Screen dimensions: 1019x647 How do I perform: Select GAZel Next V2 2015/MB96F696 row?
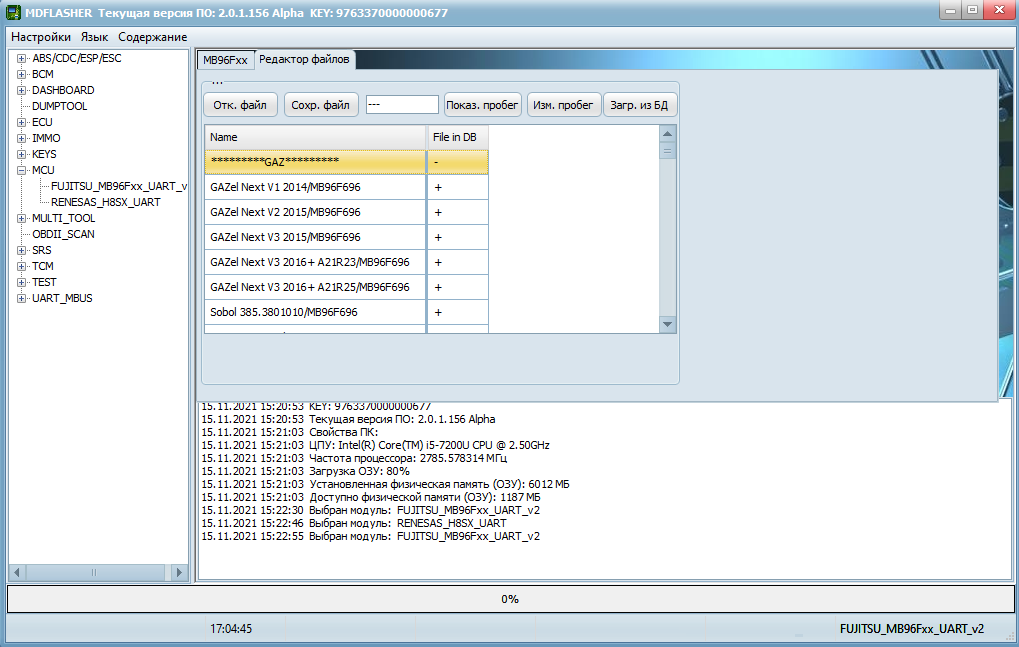(346, 212)
